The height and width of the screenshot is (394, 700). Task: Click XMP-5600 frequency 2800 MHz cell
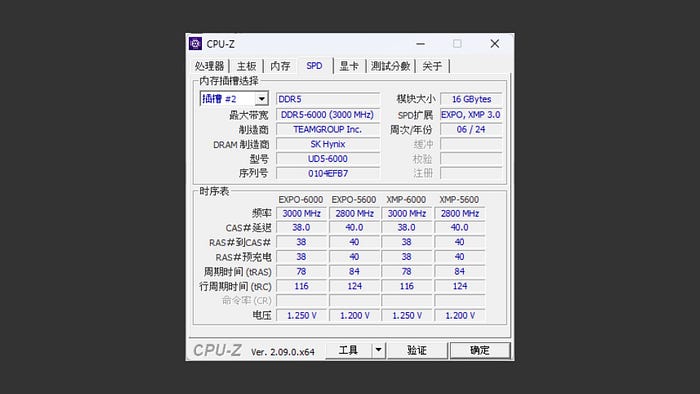[x=460, y=213]
